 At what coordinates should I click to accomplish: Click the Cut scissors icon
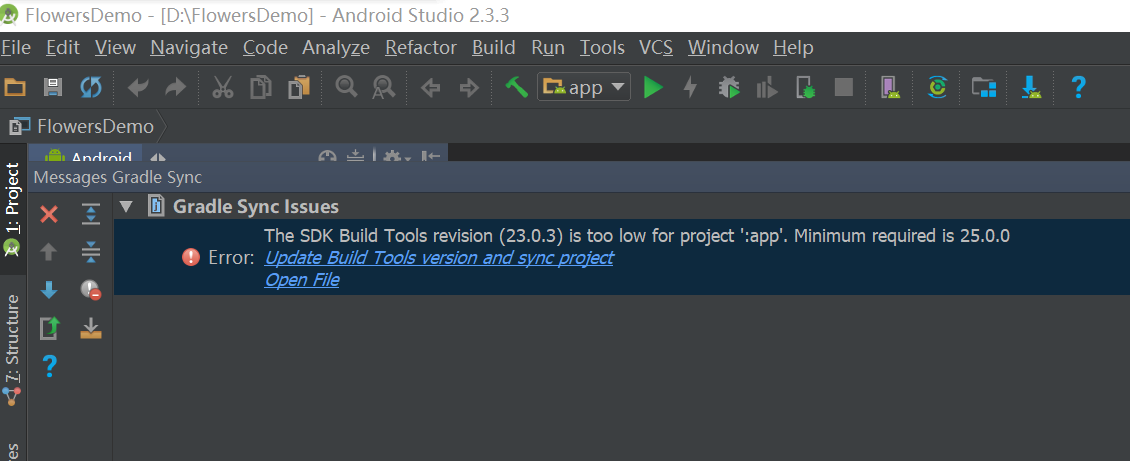[x=223, y=88]
